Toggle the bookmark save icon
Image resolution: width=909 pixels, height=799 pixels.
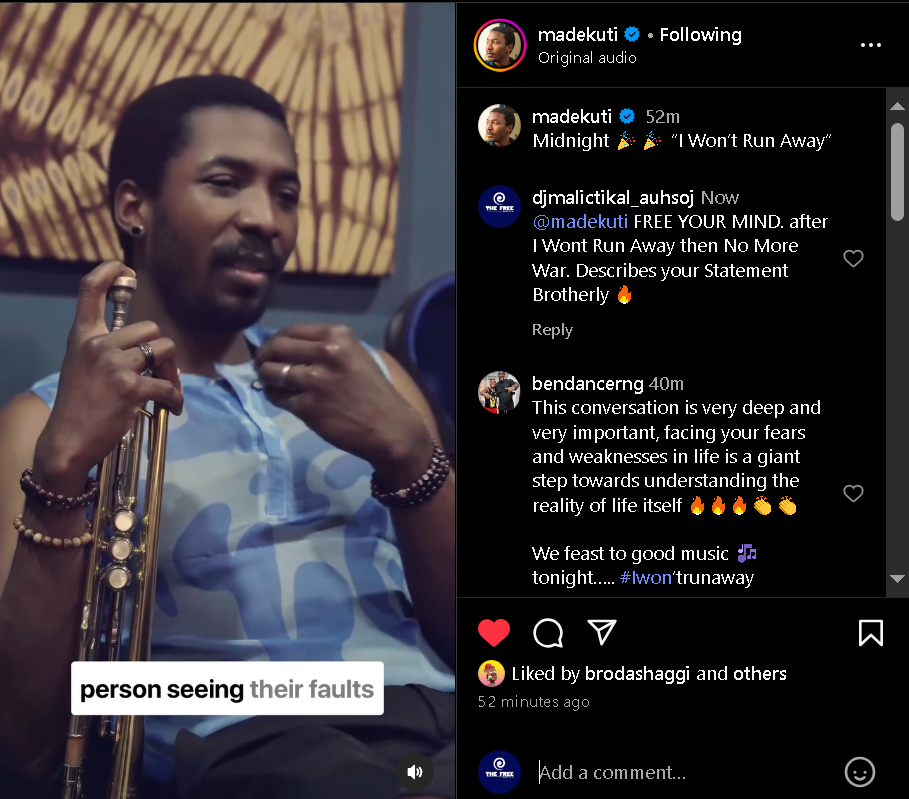[x=870, y=633]
